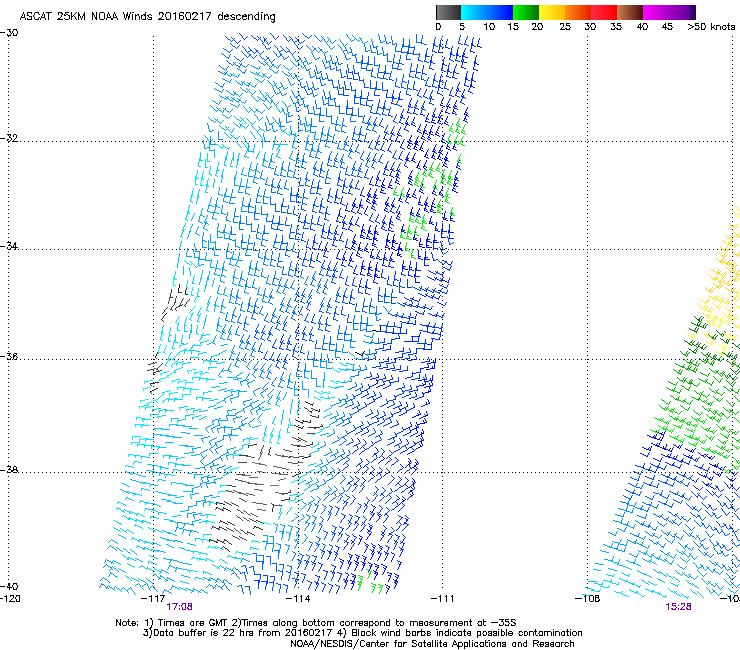Click the ASCAT 25KM NOAA Winds title

coord(147,16)
